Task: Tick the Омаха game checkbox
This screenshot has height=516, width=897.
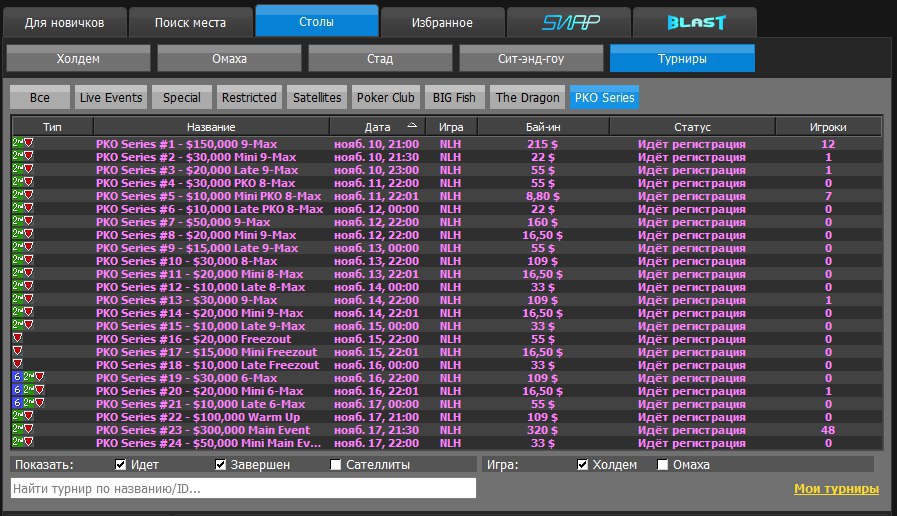Action: (x=663, y=465)
